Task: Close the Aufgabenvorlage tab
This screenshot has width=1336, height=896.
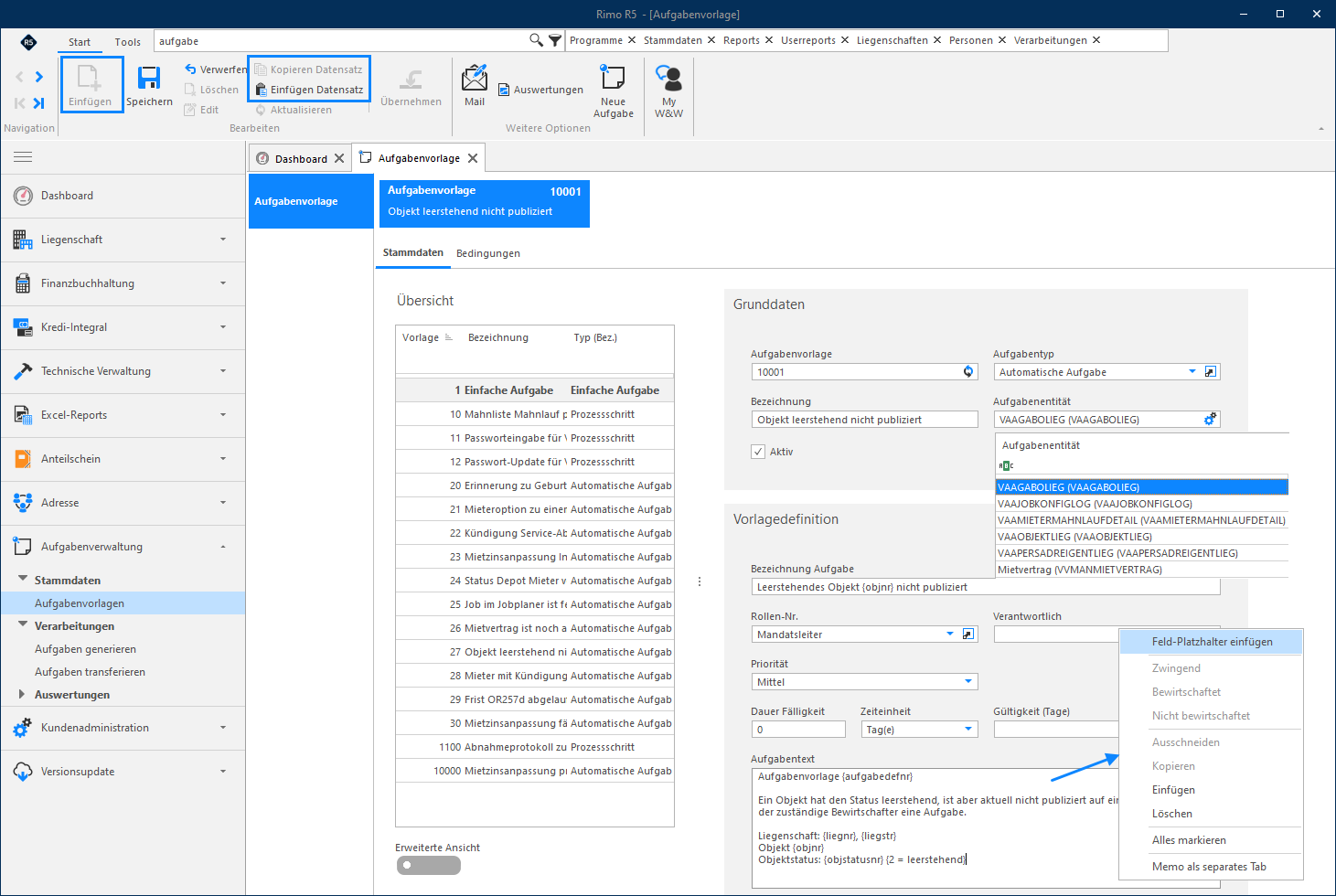Action: tap(473, 158)
